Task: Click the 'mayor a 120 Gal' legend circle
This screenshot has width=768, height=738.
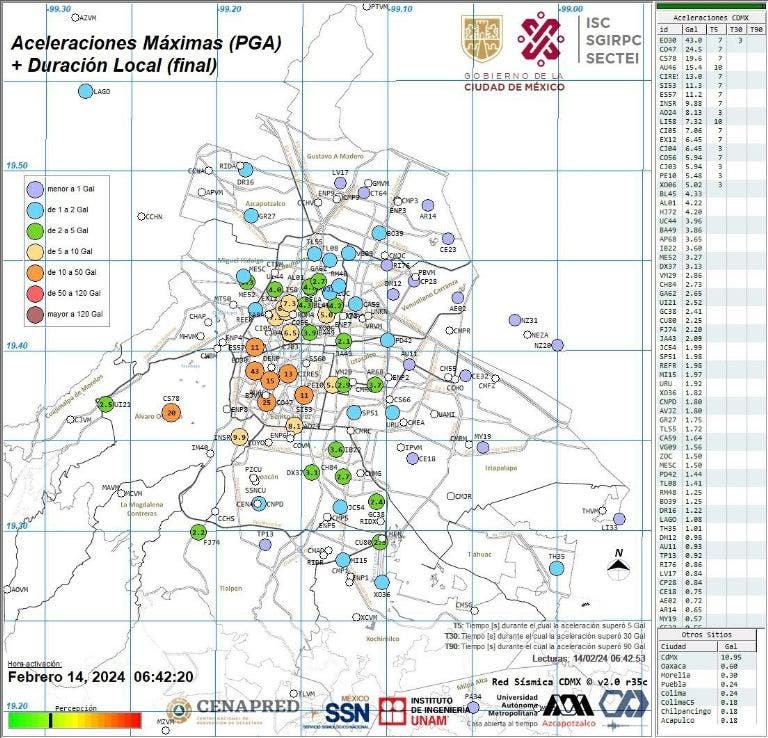Action: [x=36, y=313]
